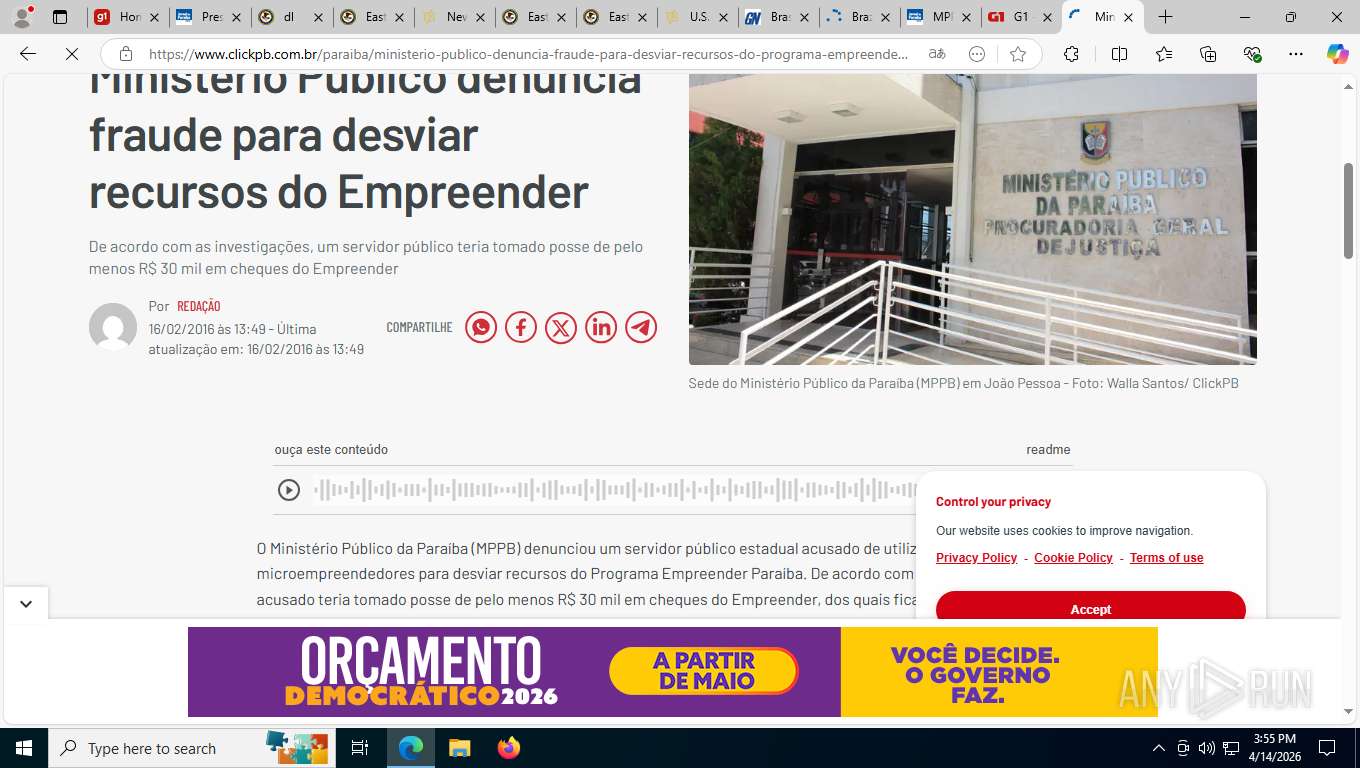The image size is (1360, 768).
Task: Share the article on X (Twitter)
Action: (x=561, y=327)
